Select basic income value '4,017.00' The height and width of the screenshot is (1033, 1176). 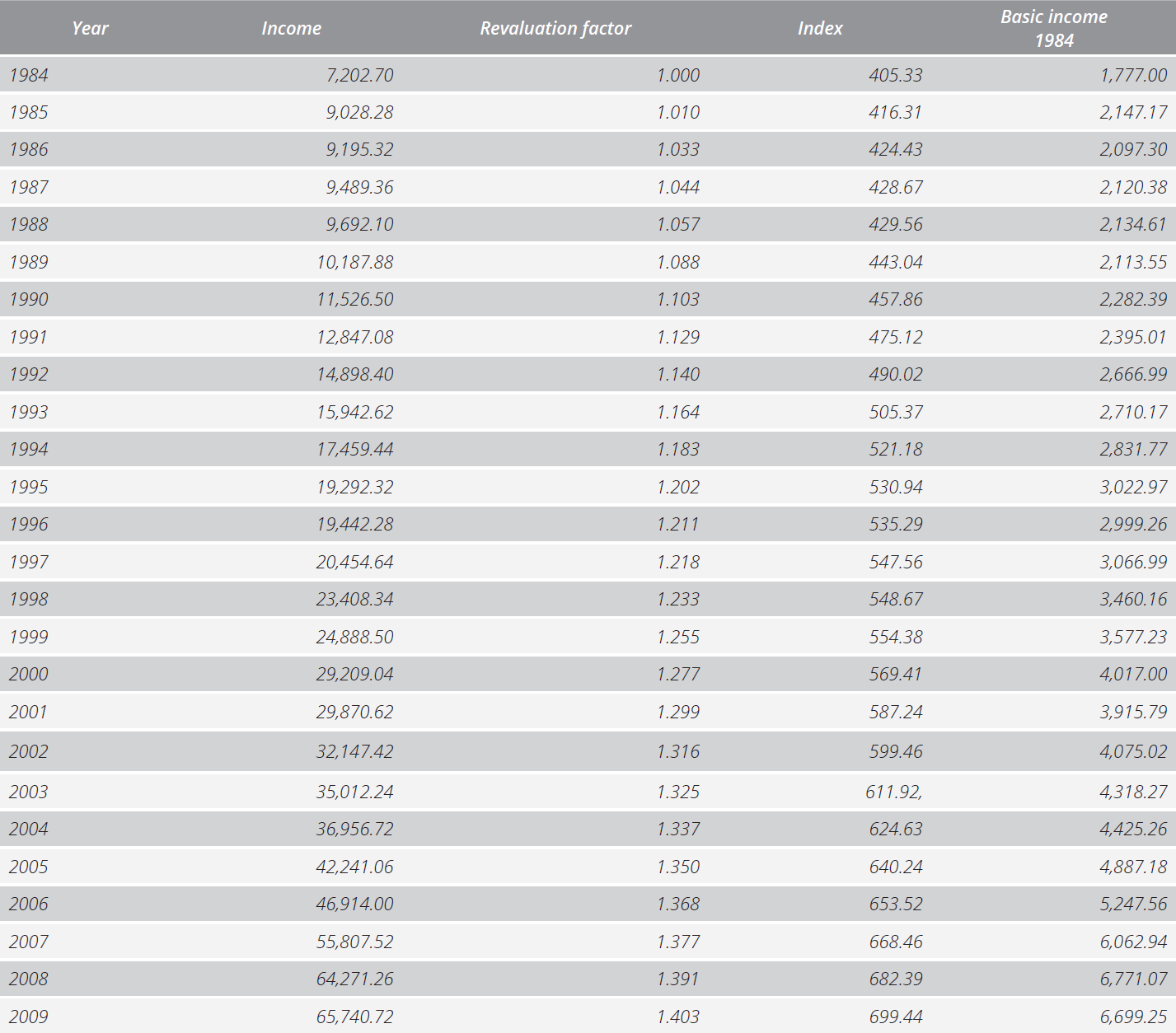click(1134, 674)
